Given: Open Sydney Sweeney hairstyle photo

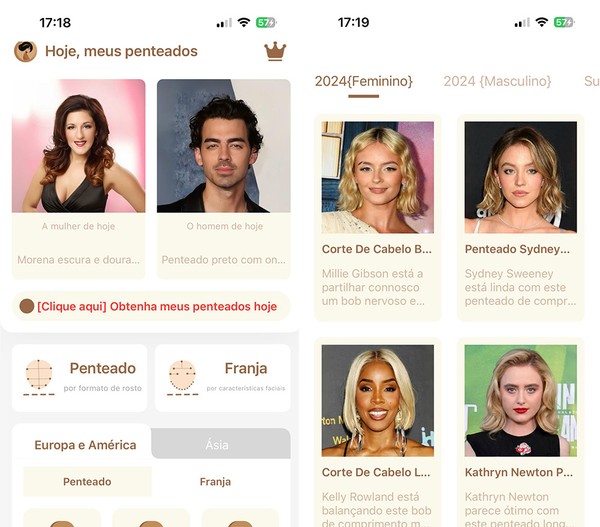Looking at the screenshot, I should pos(520,177).
